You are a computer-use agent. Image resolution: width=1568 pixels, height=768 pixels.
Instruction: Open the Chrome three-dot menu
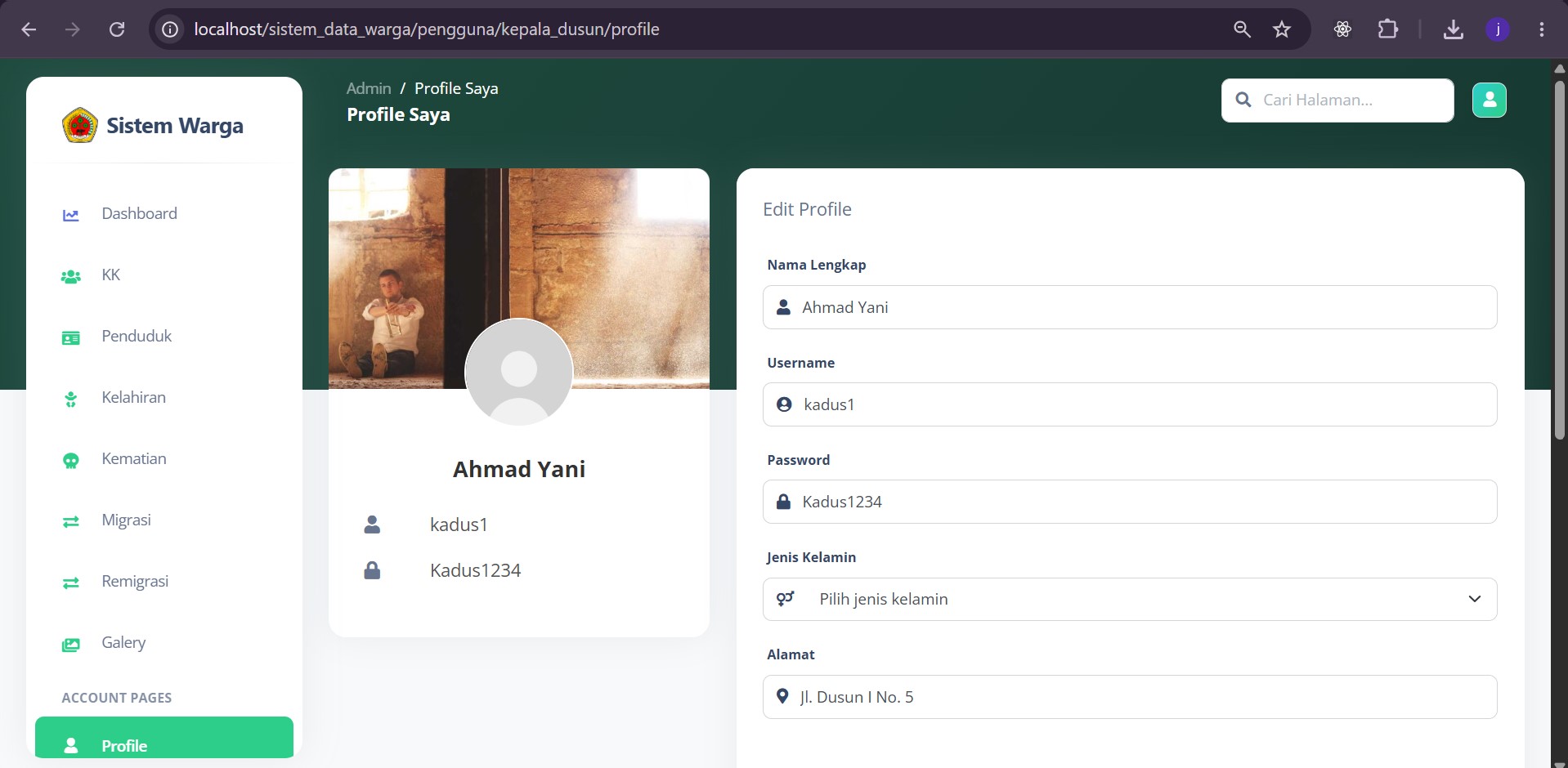(x=1541, y=29)
